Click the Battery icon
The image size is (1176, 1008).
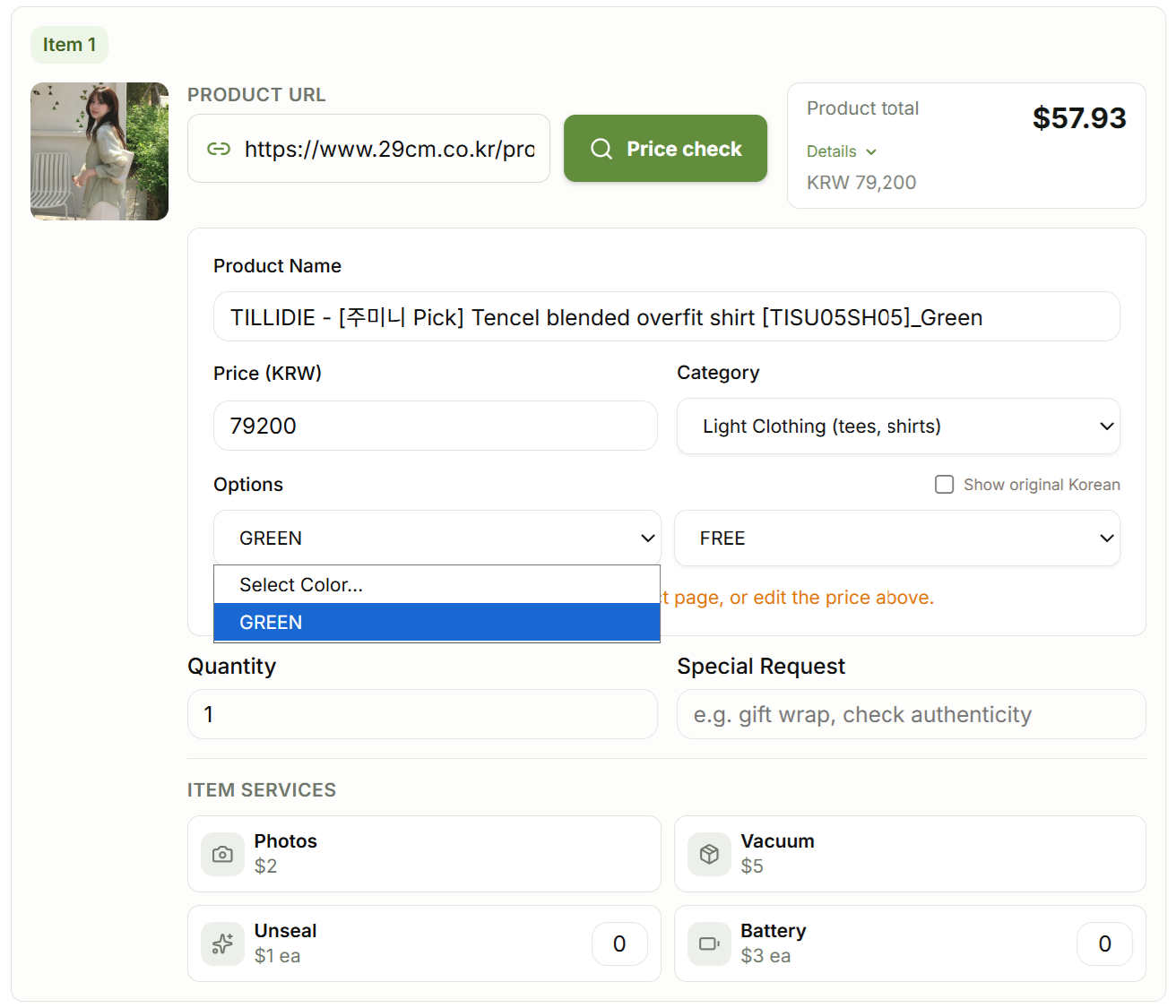click(x=709, y=943)
